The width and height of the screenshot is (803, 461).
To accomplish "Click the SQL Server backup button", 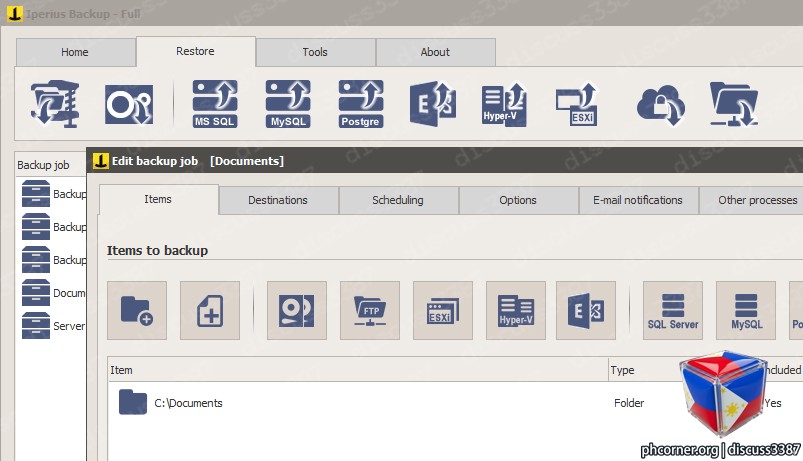I will click(x=673, y=310).
